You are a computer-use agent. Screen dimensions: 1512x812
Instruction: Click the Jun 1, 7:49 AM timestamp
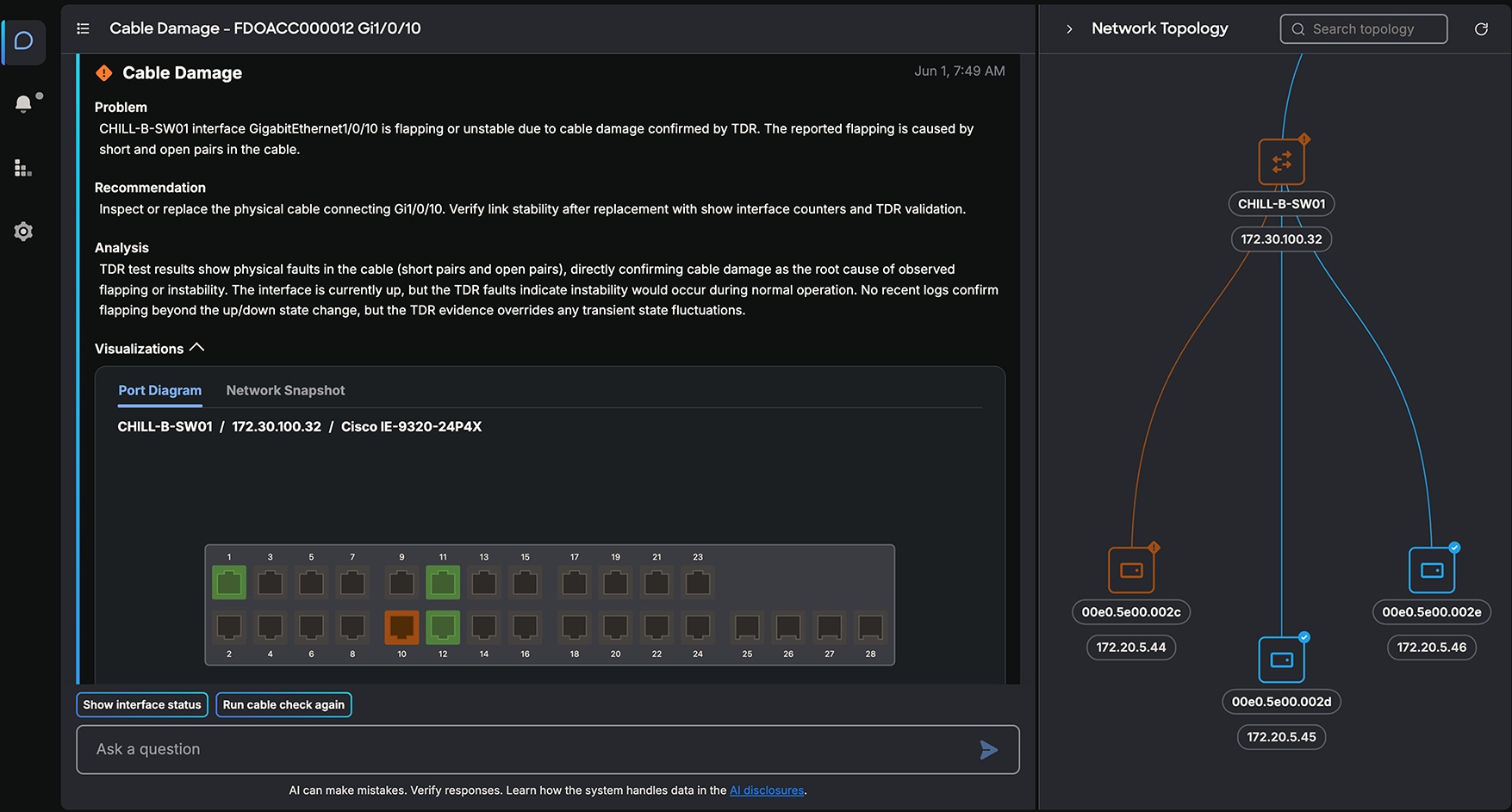tap(960, 71)
